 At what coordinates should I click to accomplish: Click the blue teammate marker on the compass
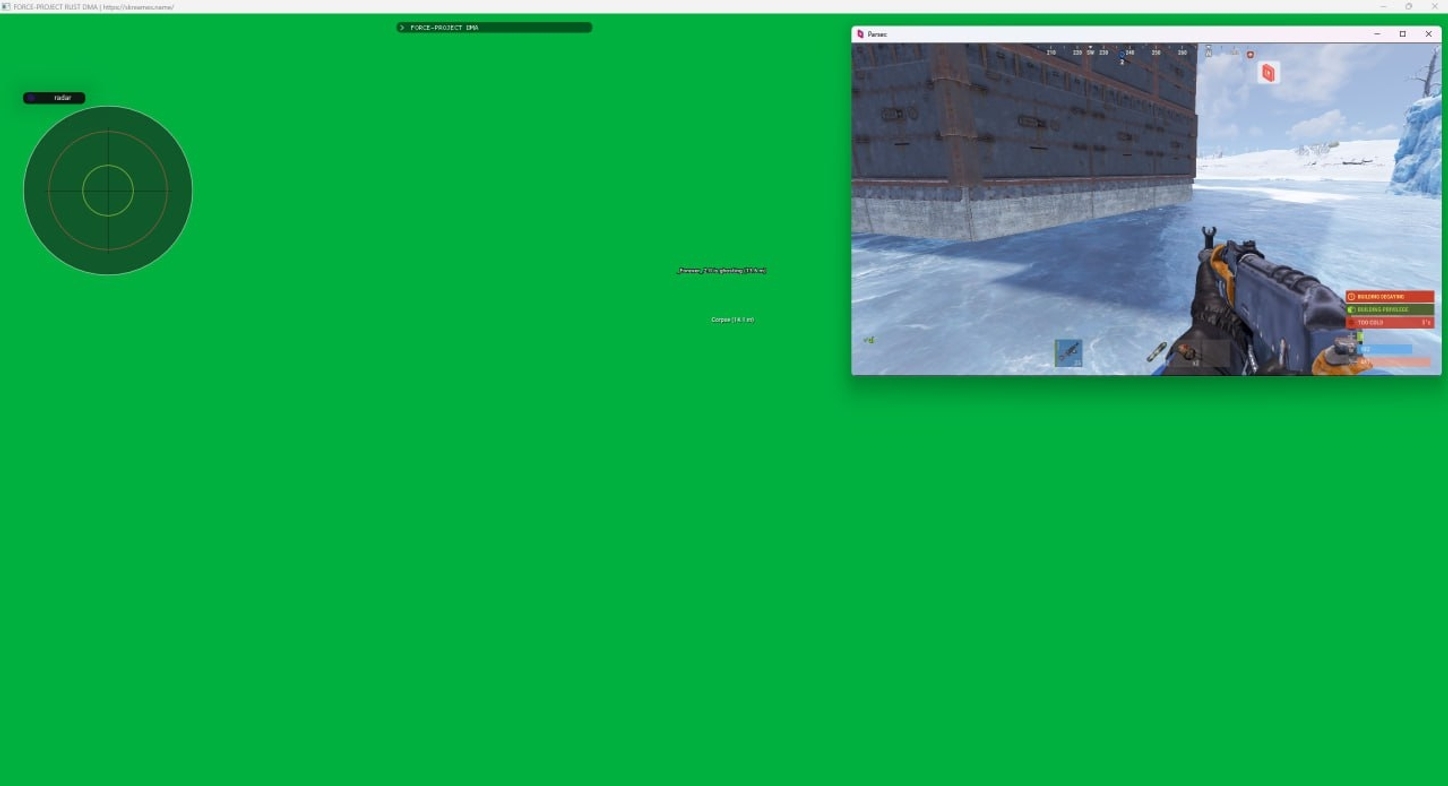pyautogui.click(x=1121, y=55)
